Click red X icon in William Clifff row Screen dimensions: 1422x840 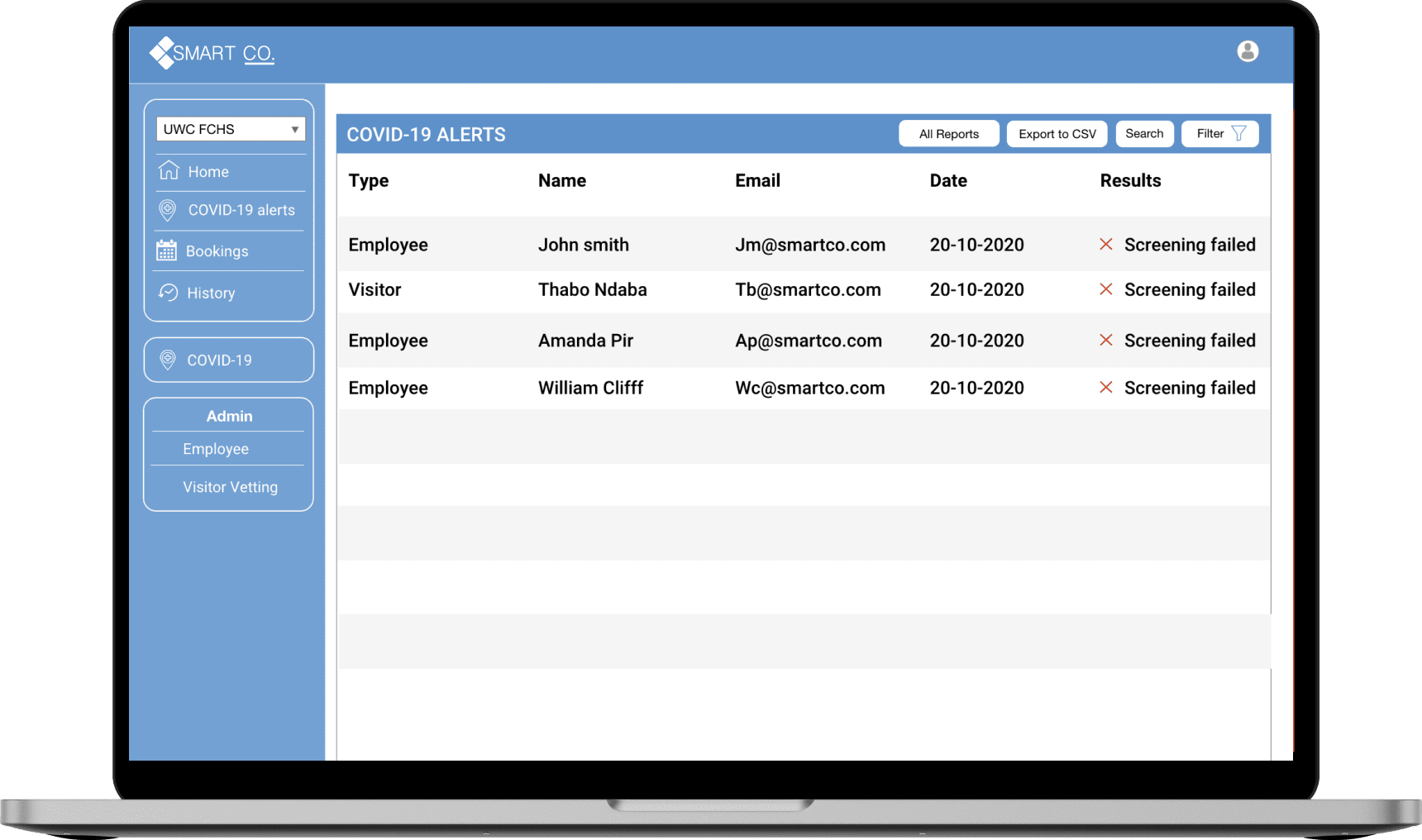pos(1105,388)
